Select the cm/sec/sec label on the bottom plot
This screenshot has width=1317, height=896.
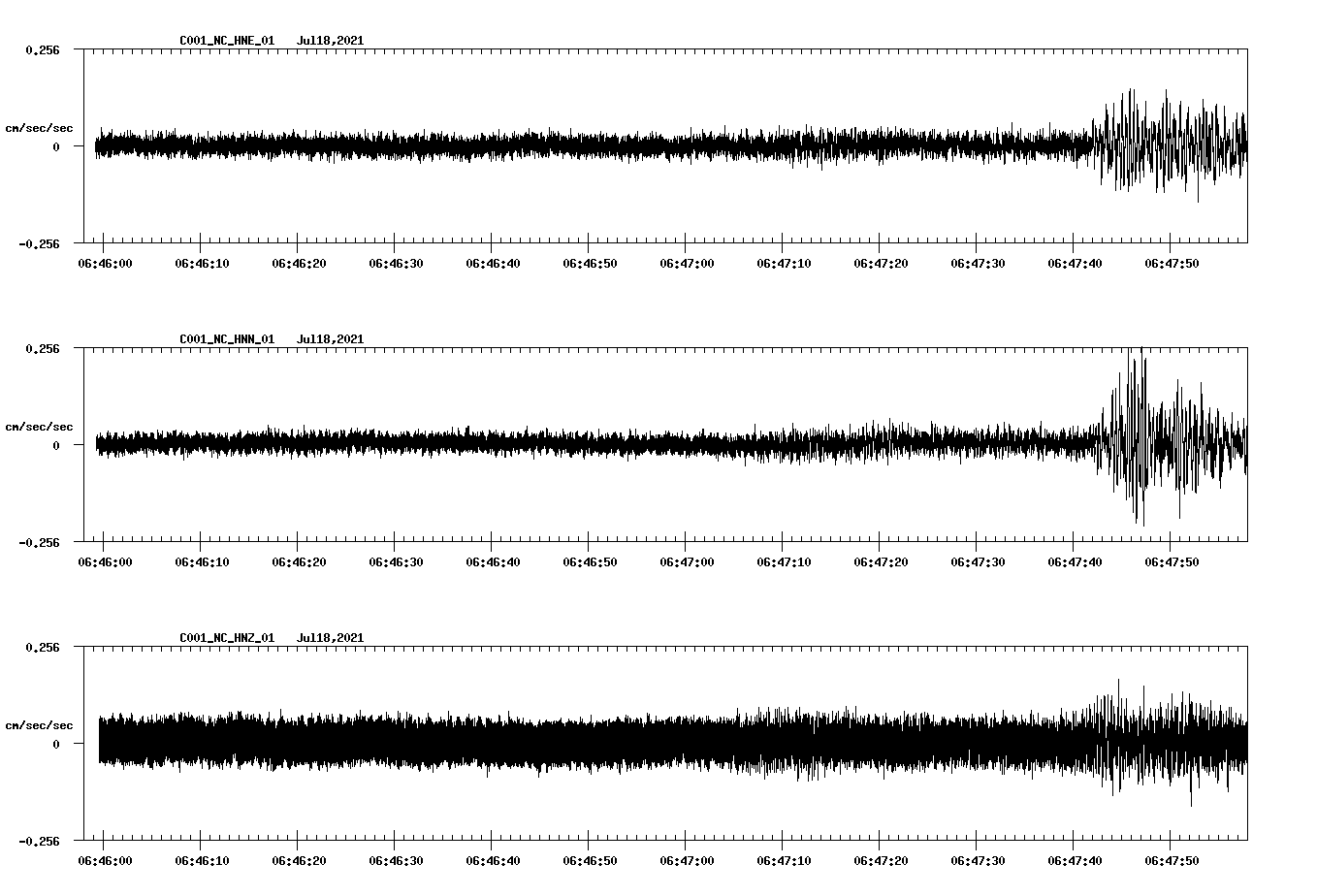[40, 723]
